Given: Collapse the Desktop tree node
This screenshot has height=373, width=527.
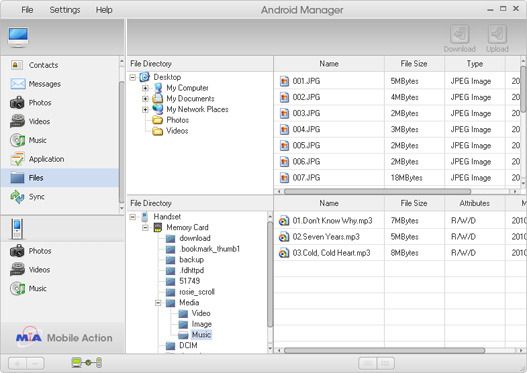Looking at the screenshot, I should click(133, 77).
